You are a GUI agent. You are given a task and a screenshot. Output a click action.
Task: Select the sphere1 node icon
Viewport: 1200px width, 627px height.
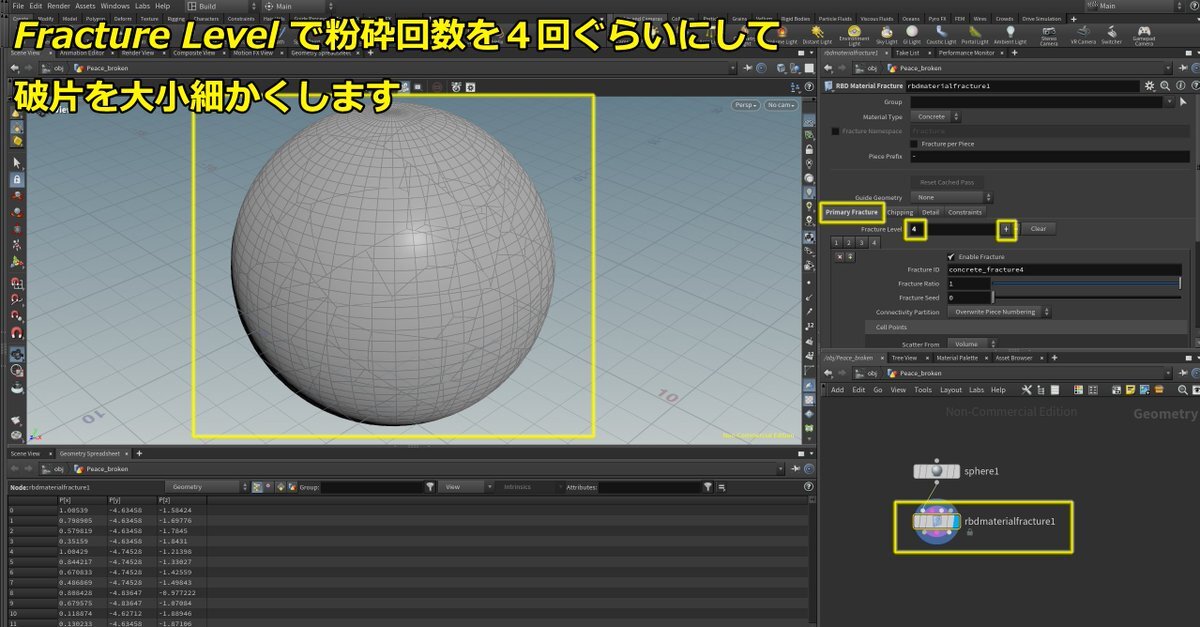click(x=935, y=471)
